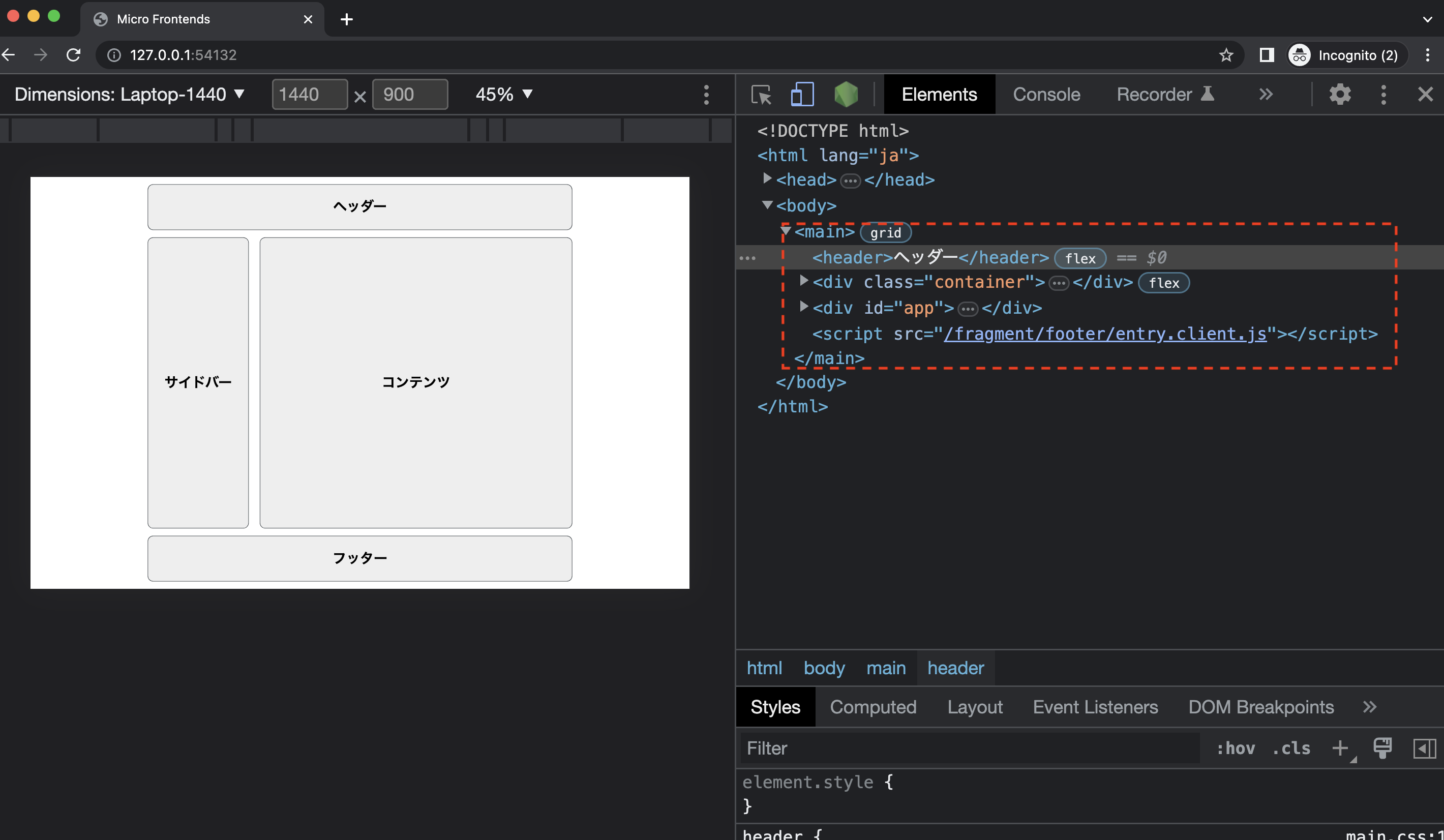This screenshot has height=840, width=1444.
Task: Click the ヘッダー box in page
Action: (360, 207)
